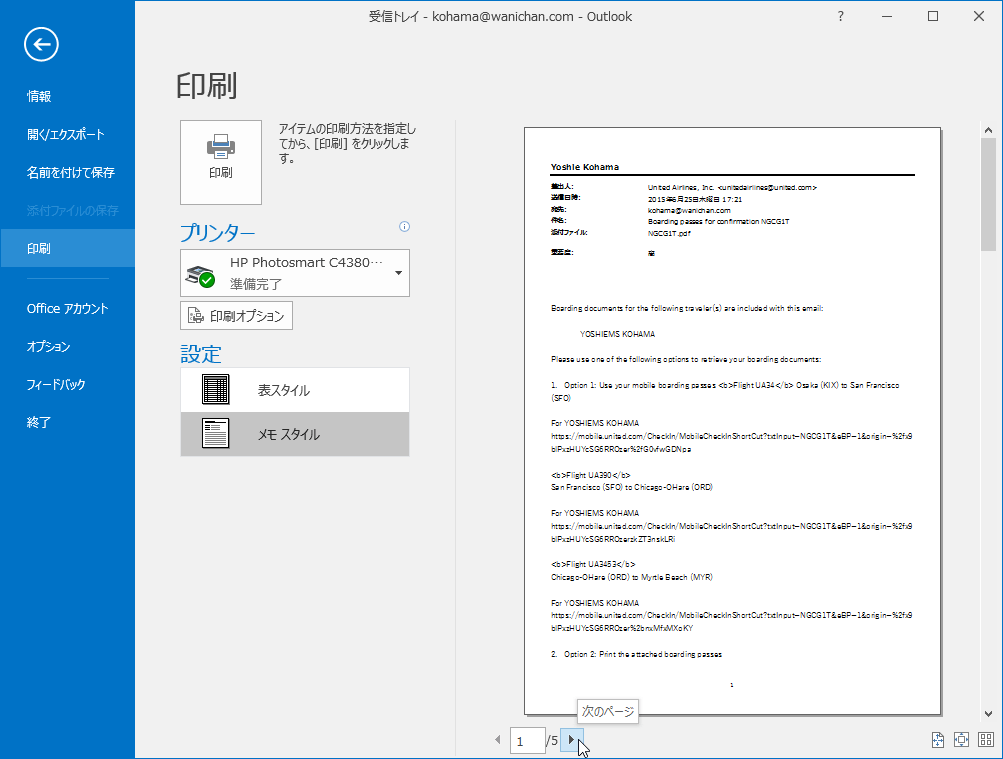Select the 印刷 sidebar item
This screenshot has width=1003, height=759.
click(67, 248)
